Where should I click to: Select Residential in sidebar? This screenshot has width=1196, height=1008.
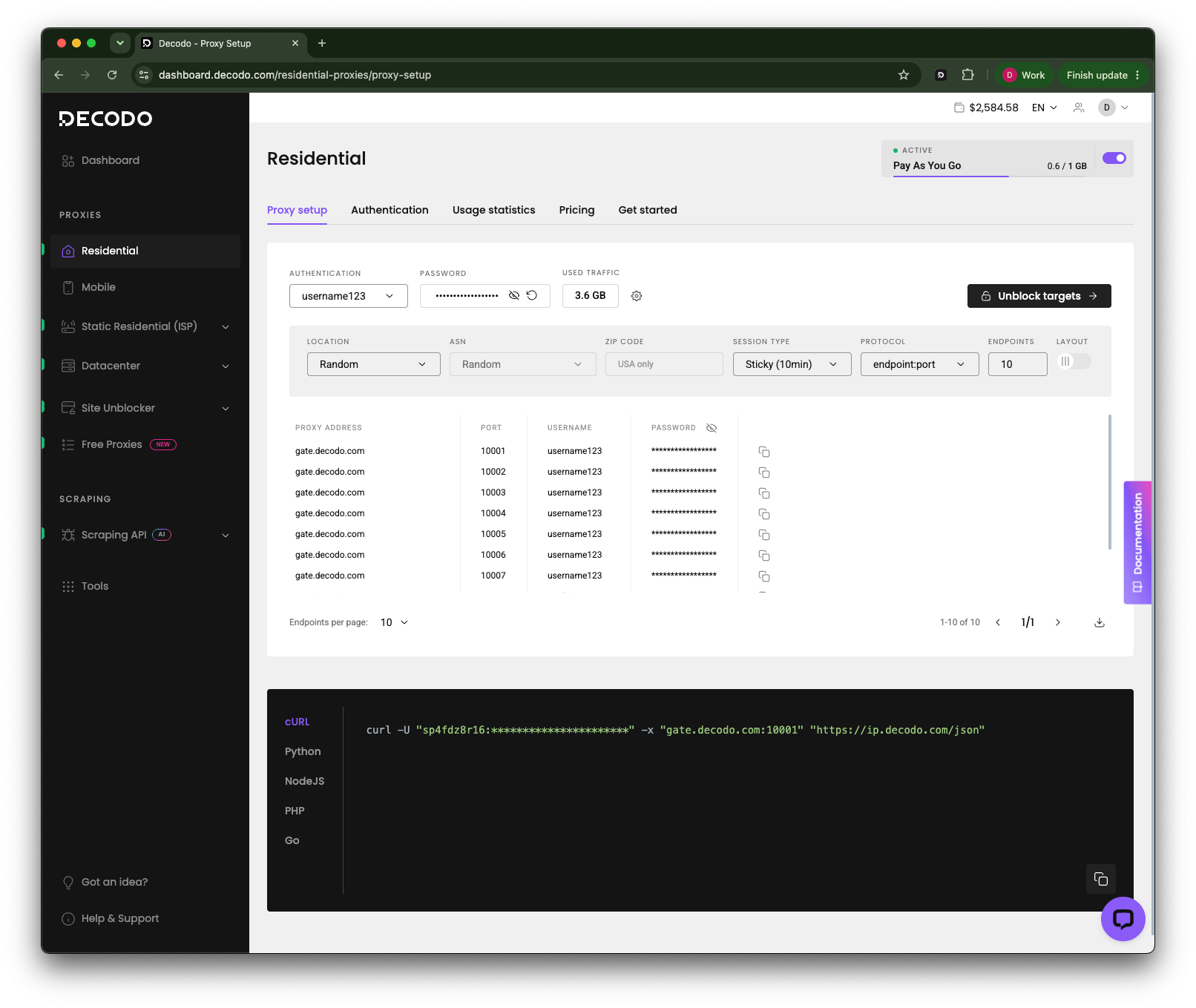pyautogui.click(x=145, y=251)
